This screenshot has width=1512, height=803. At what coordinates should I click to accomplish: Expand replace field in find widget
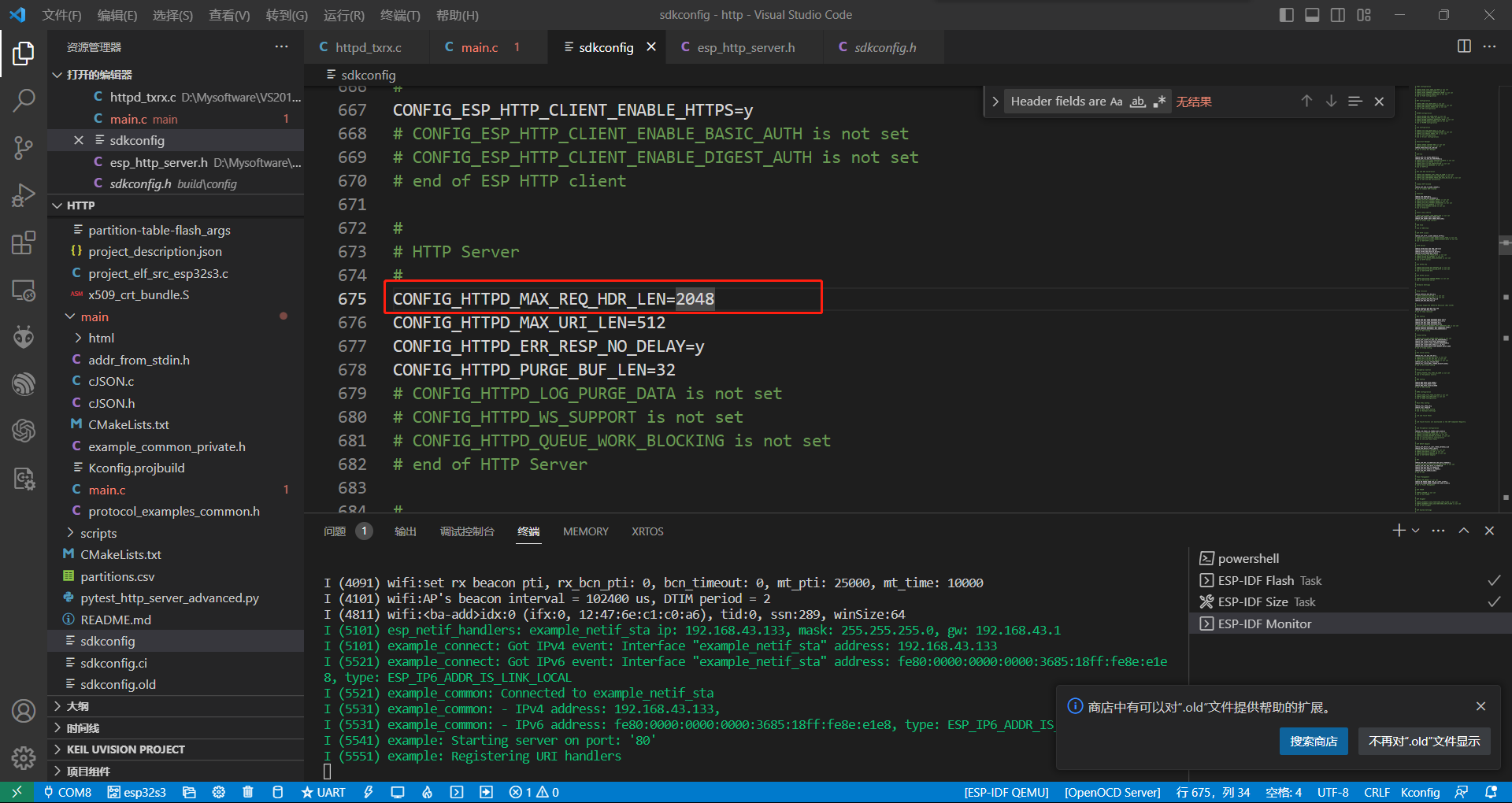point(995,102)
